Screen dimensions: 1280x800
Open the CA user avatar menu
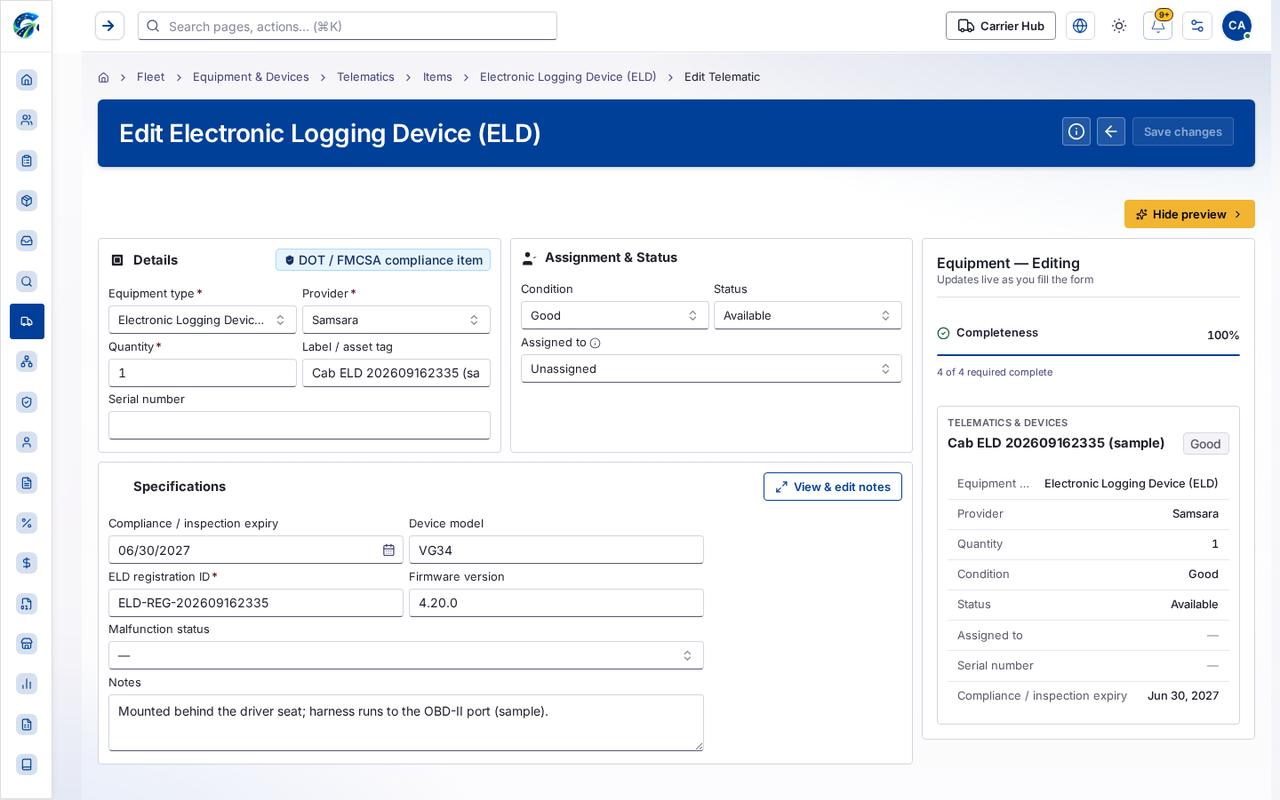point(1237,26)
